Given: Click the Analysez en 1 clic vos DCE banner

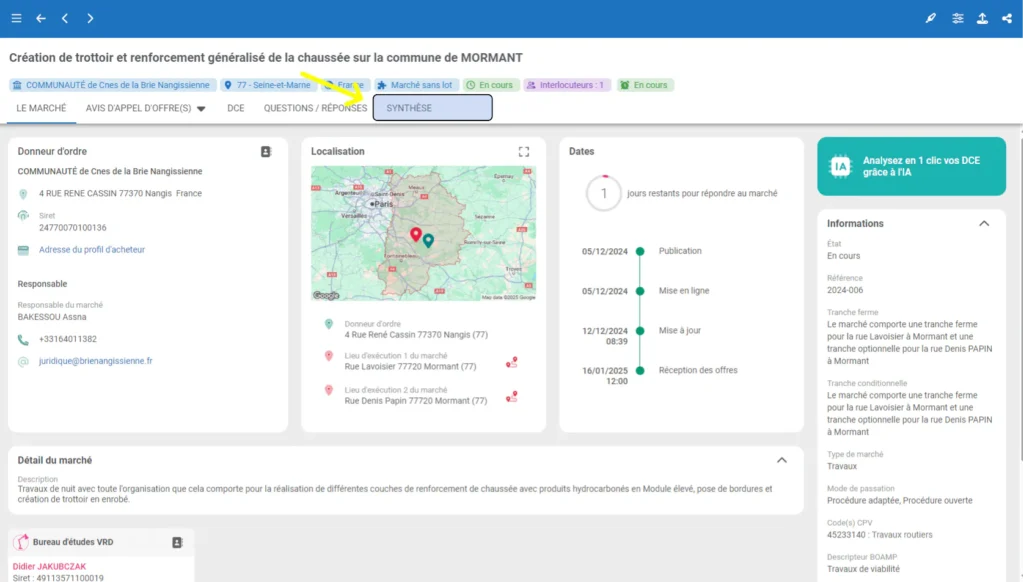Looking at the screenshot, I should [x=911, y=166].
